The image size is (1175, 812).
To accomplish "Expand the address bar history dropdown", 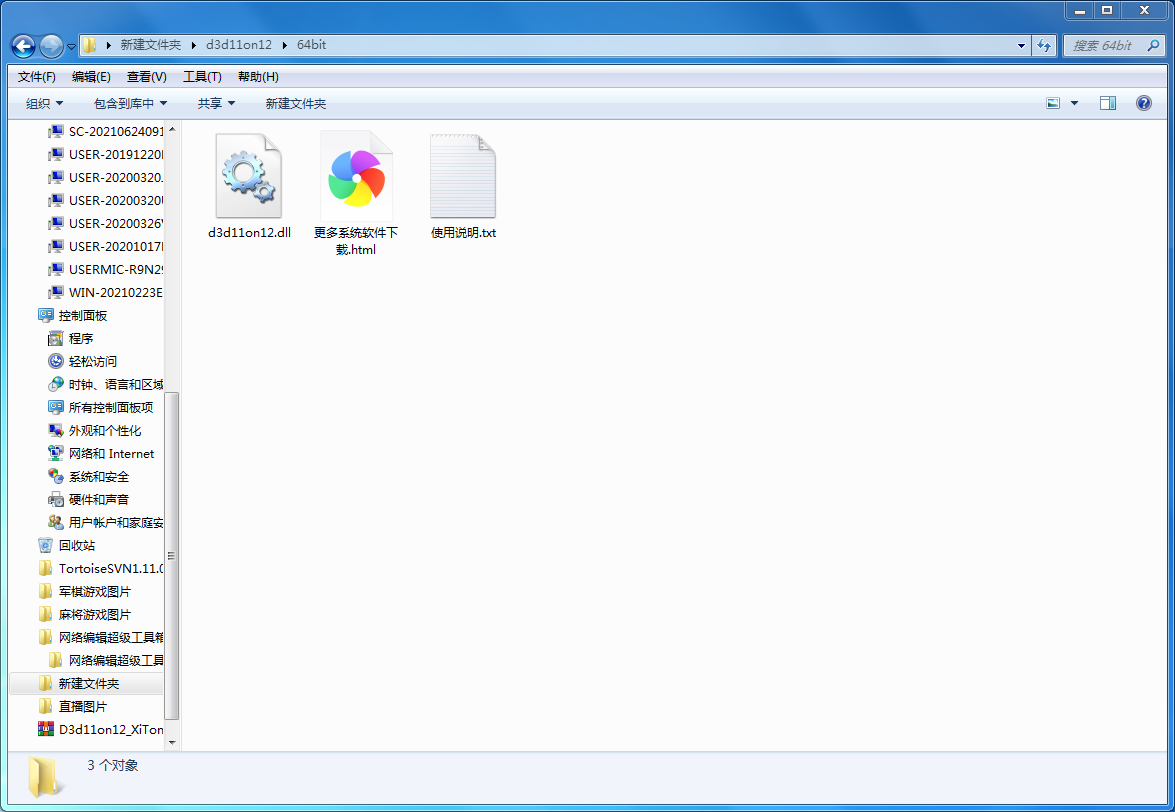I will pos(1021,45).
